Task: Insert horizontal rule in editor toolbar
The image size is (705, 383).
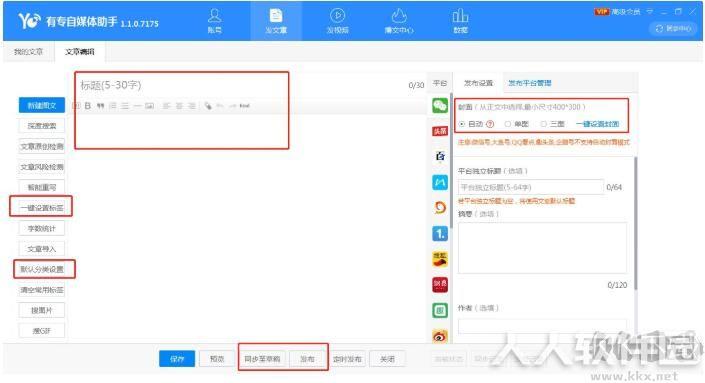Action: [x=137, y=106]
